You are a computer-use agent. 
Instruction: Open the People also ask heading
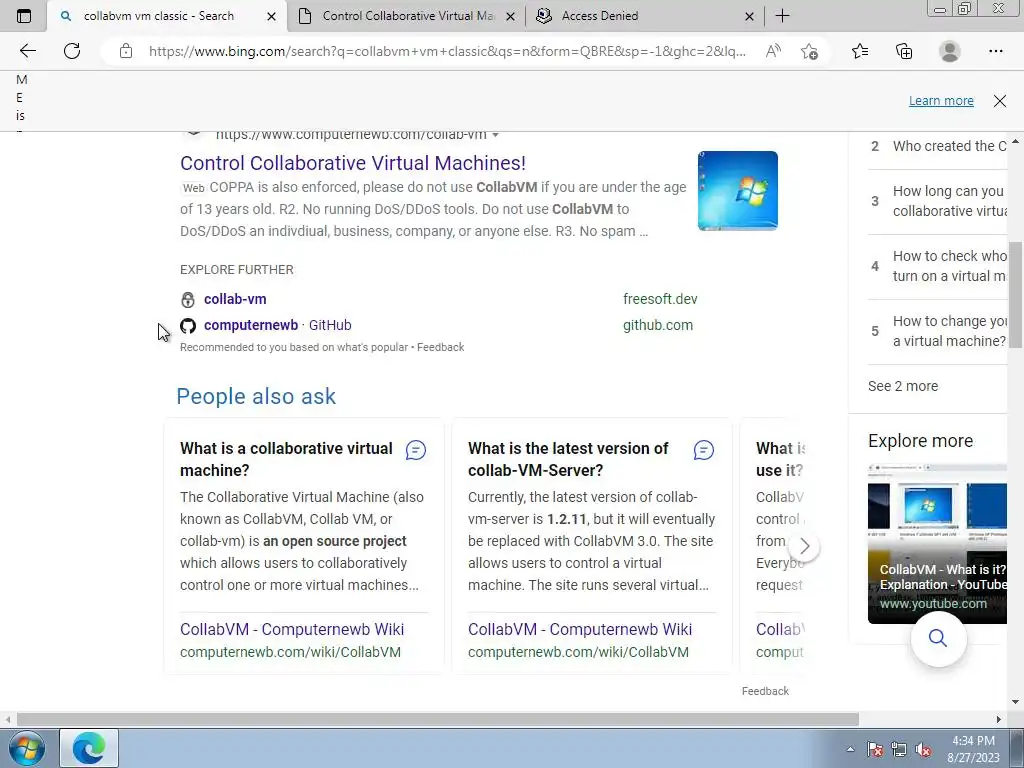click(256, 396)
